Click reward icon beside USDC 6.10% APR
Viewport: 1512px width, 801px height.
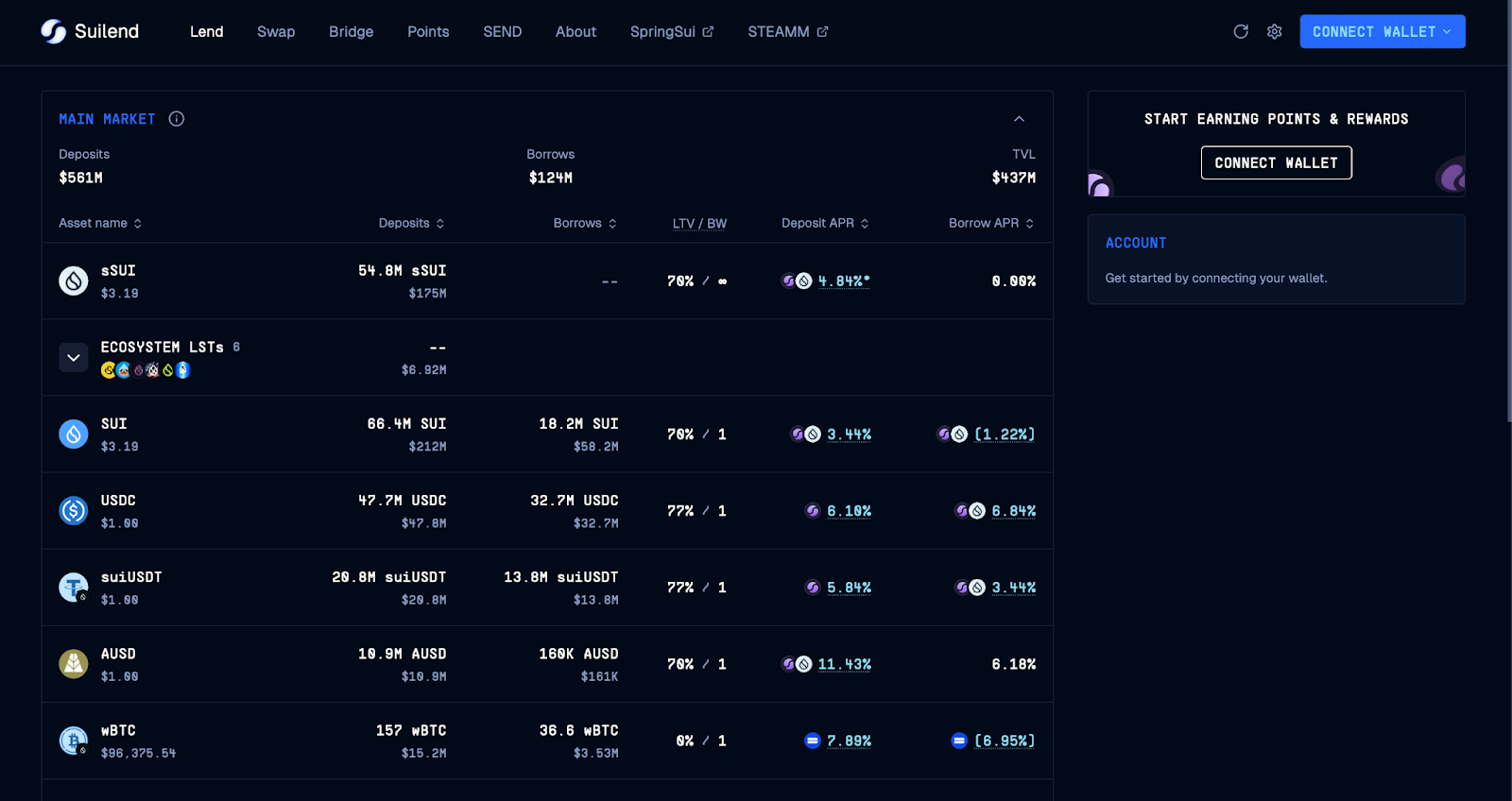813,511
